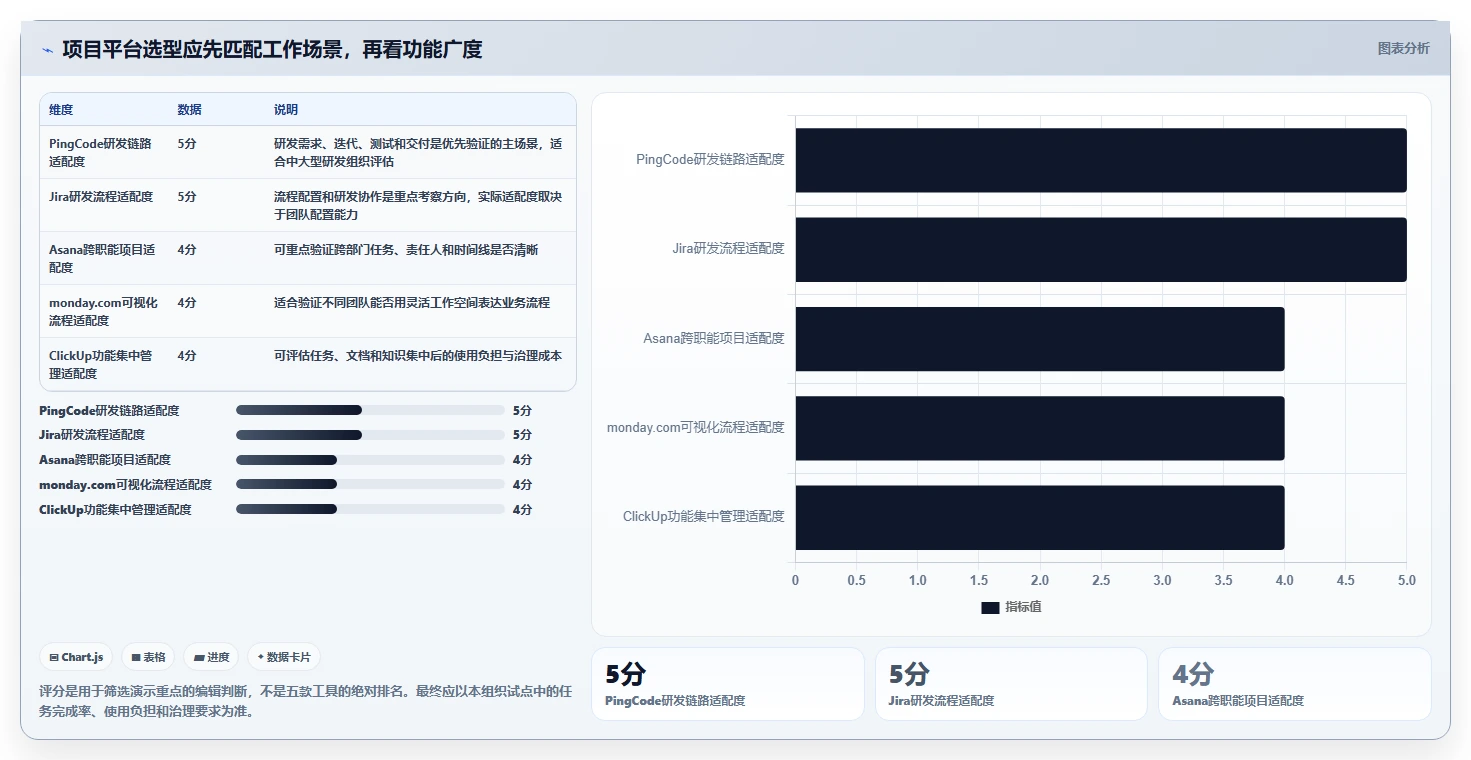Click the Chart.js tag pill
The height and width of the screenshot is (760, 1471).
77,657
